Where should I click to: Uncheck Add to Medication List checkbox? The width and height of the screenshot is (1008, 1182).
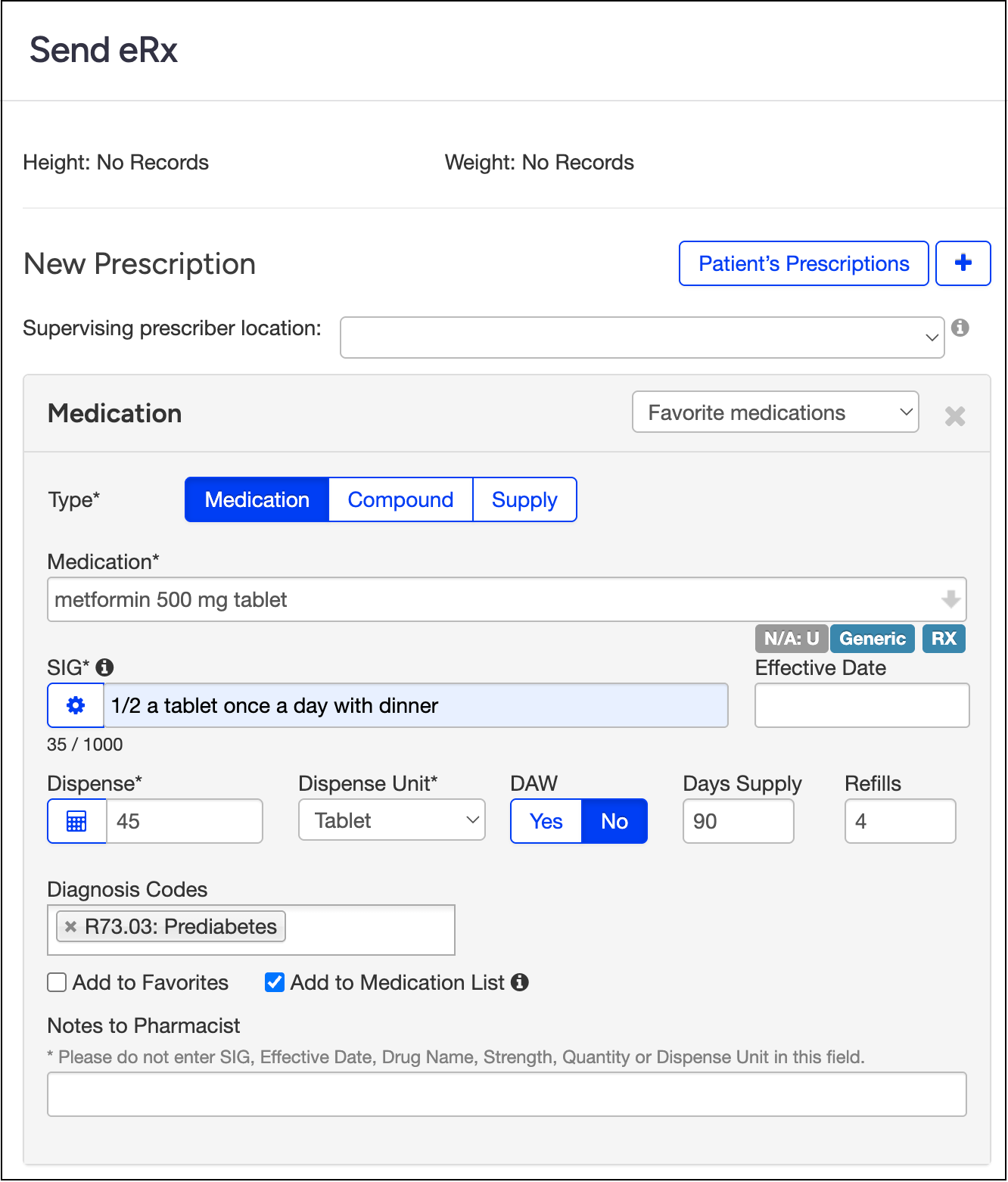click(275, 982)
